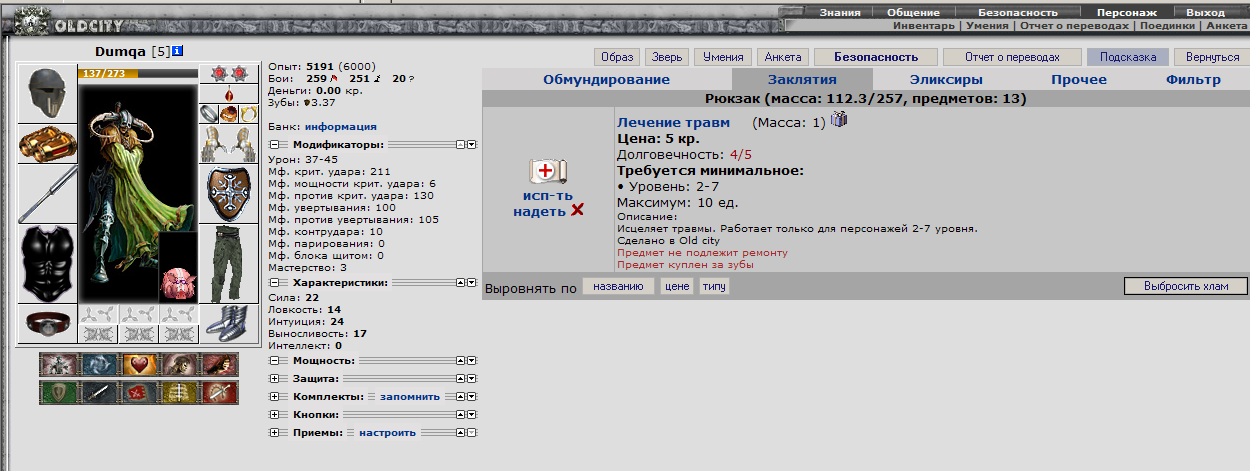Click the helmet equipment slot

pyautogui.click(x=47, y=93)
